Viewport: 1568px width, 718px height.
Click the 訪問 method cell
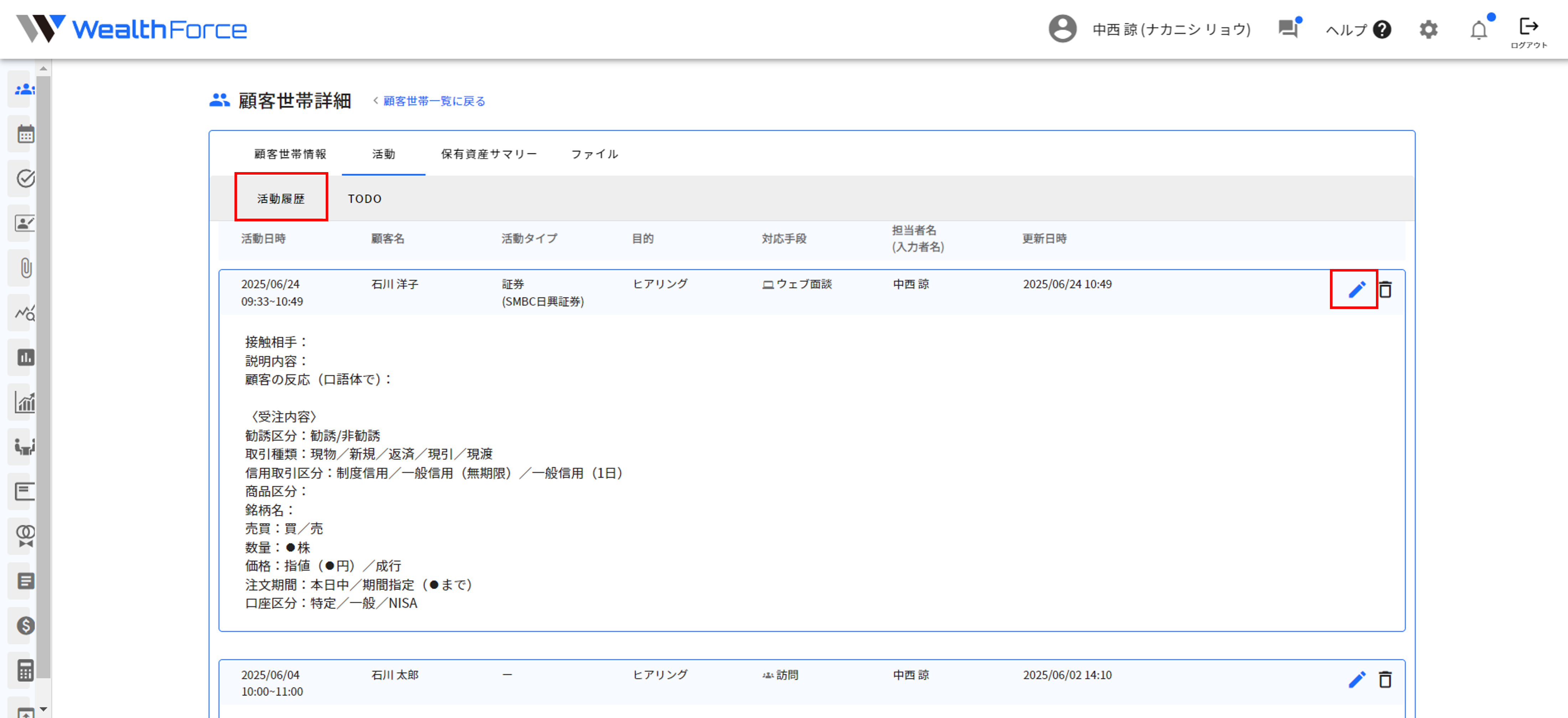[780, 675]
